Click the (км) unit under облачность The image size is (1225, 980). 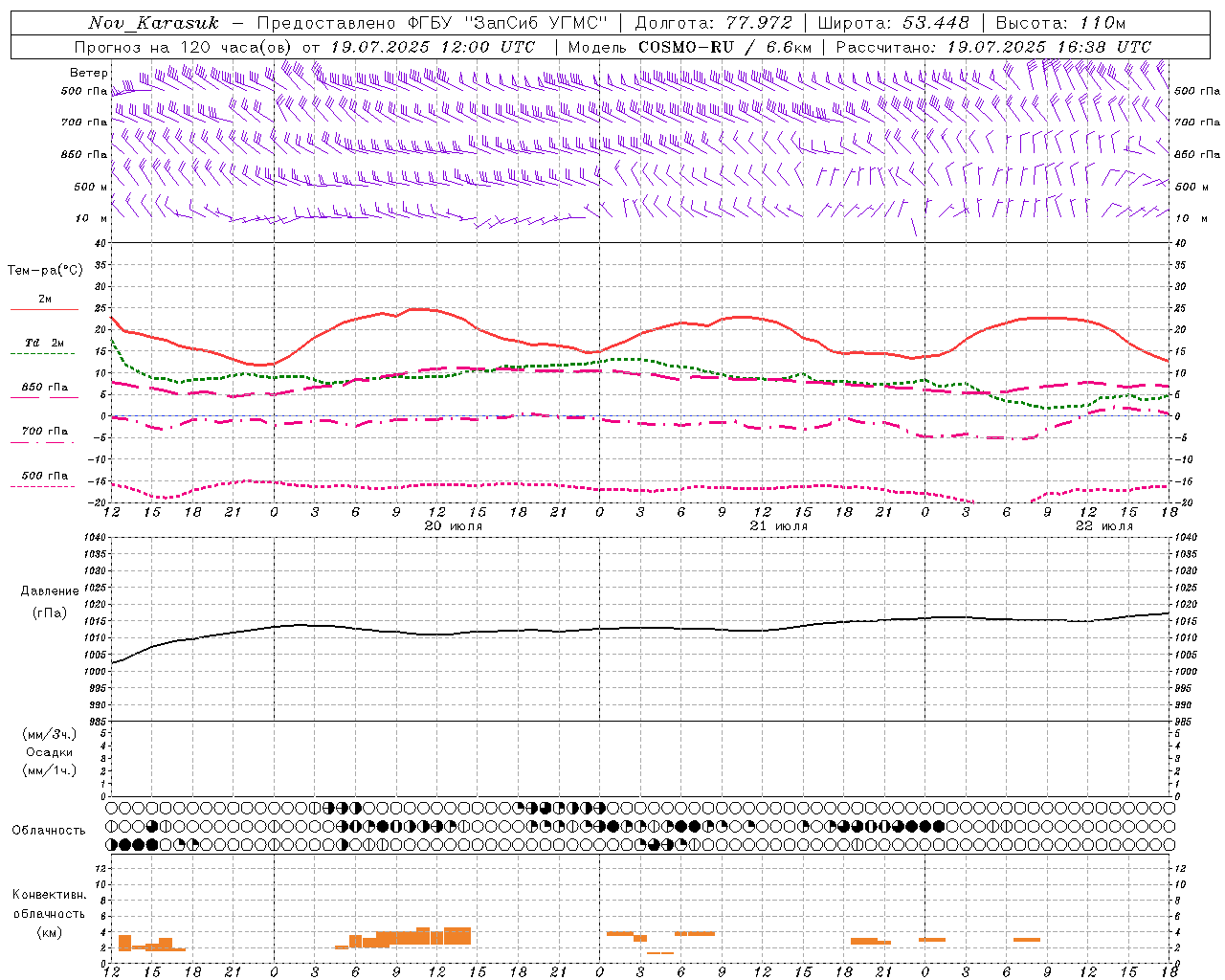click(x=49, y=932)
